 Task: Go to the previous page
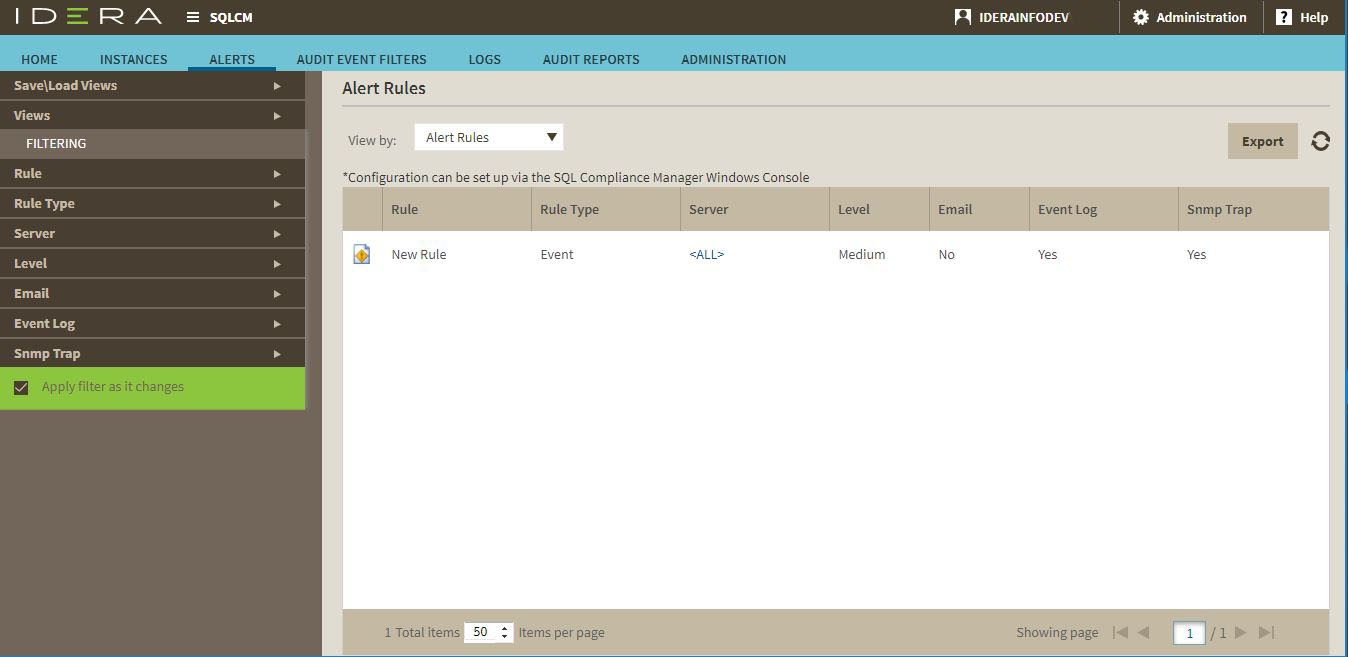tap(1144, 632)
